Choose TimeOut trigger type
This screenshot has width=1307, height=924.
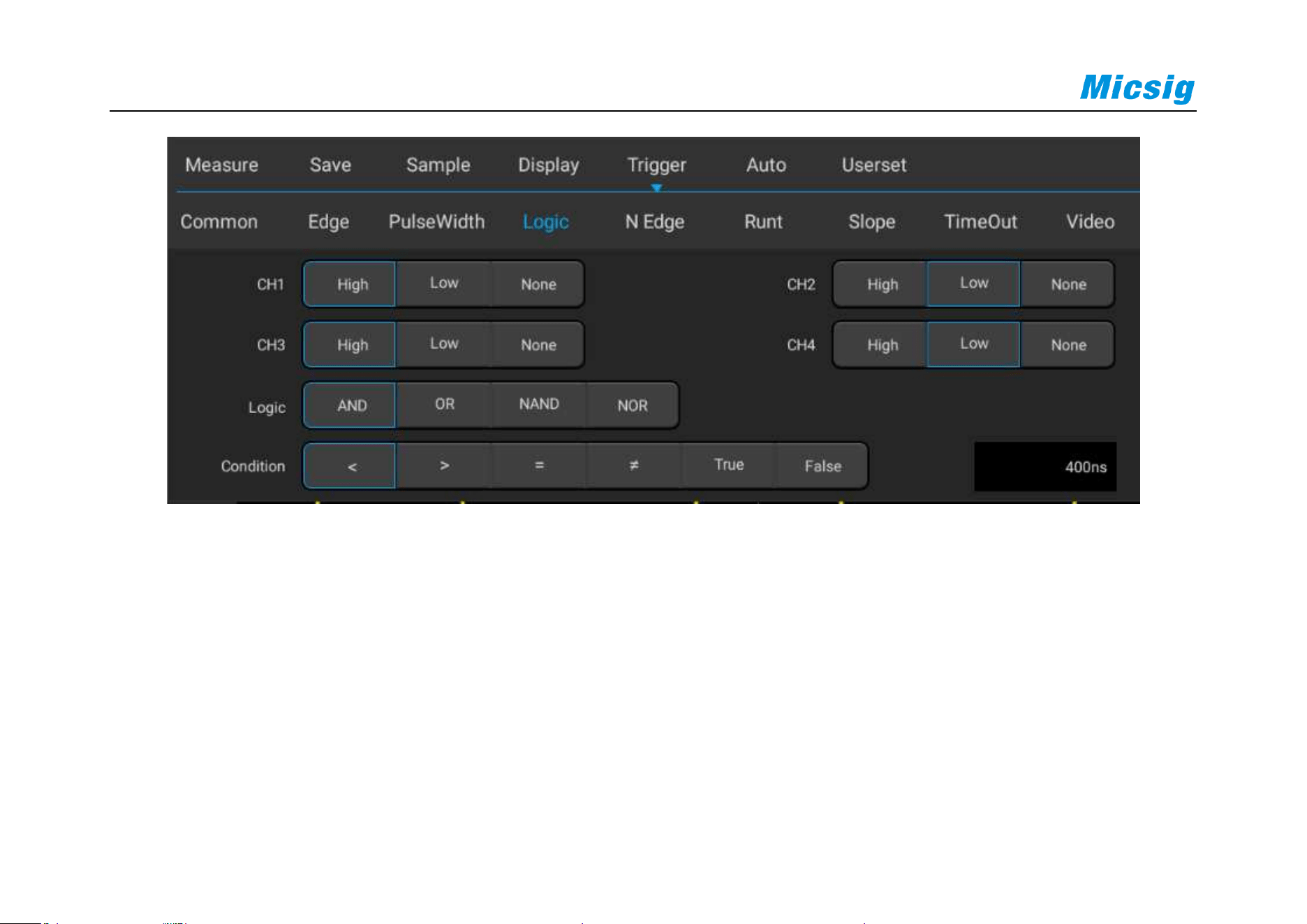(980, 222)
